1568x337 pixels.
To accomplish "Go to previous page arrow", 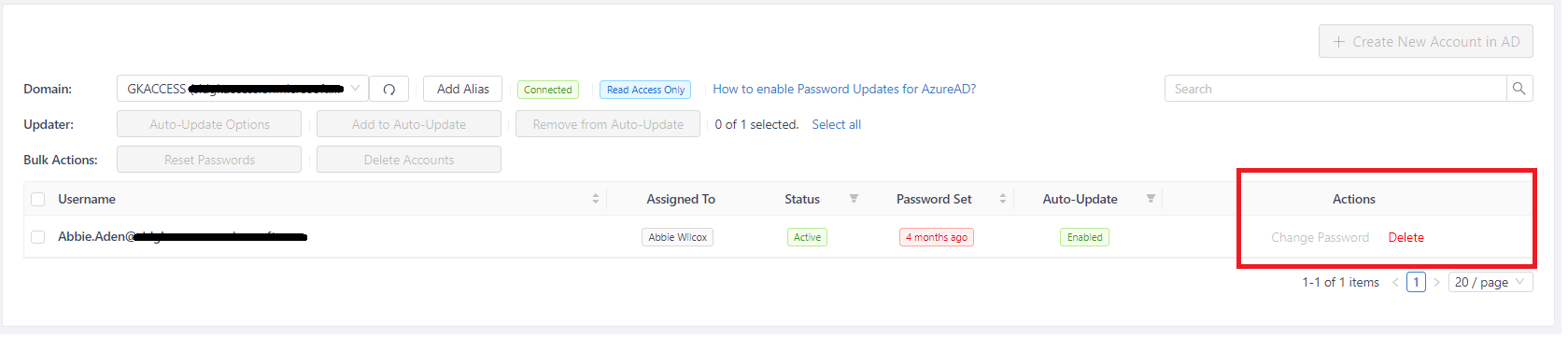I will pos(1395,282).
